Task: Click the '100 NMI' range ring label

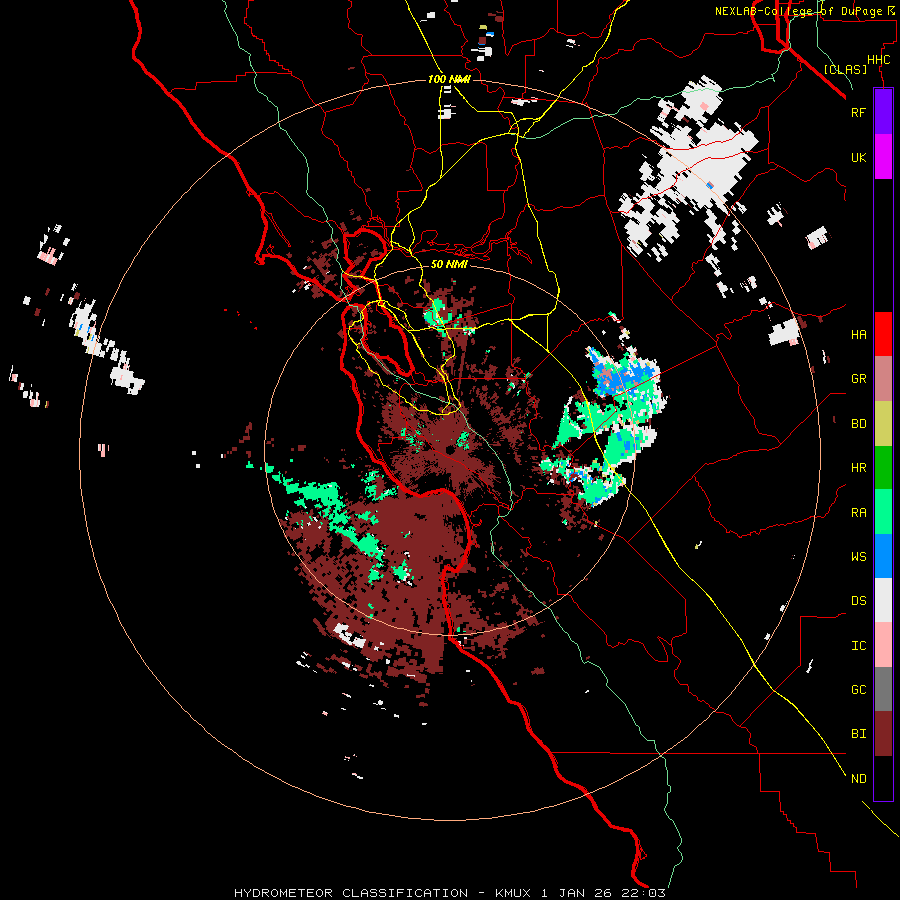Action: pyautogui.click(x=449, y=79)
